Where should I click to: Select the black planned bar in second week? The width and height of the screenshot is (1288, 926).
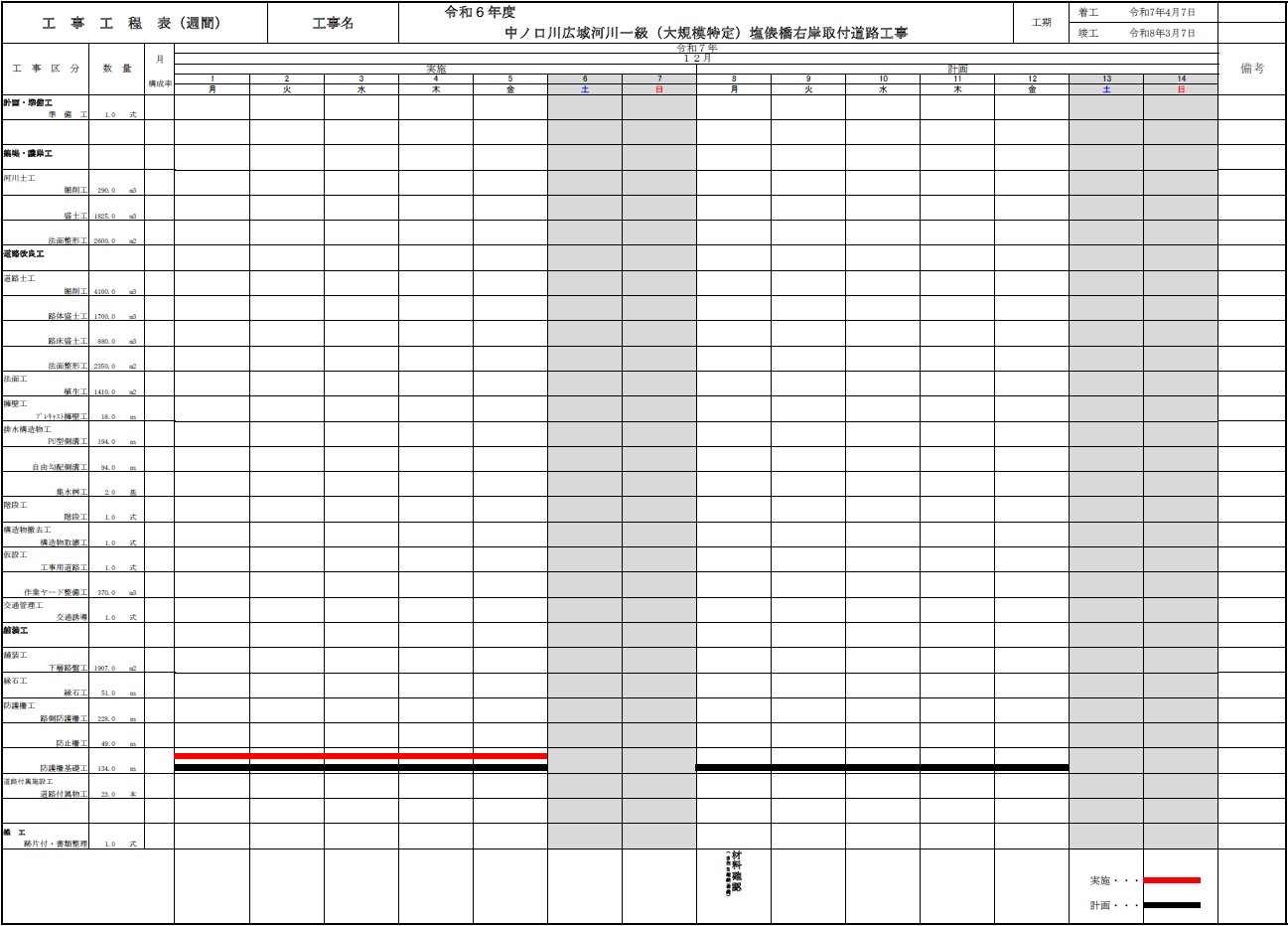882,767
